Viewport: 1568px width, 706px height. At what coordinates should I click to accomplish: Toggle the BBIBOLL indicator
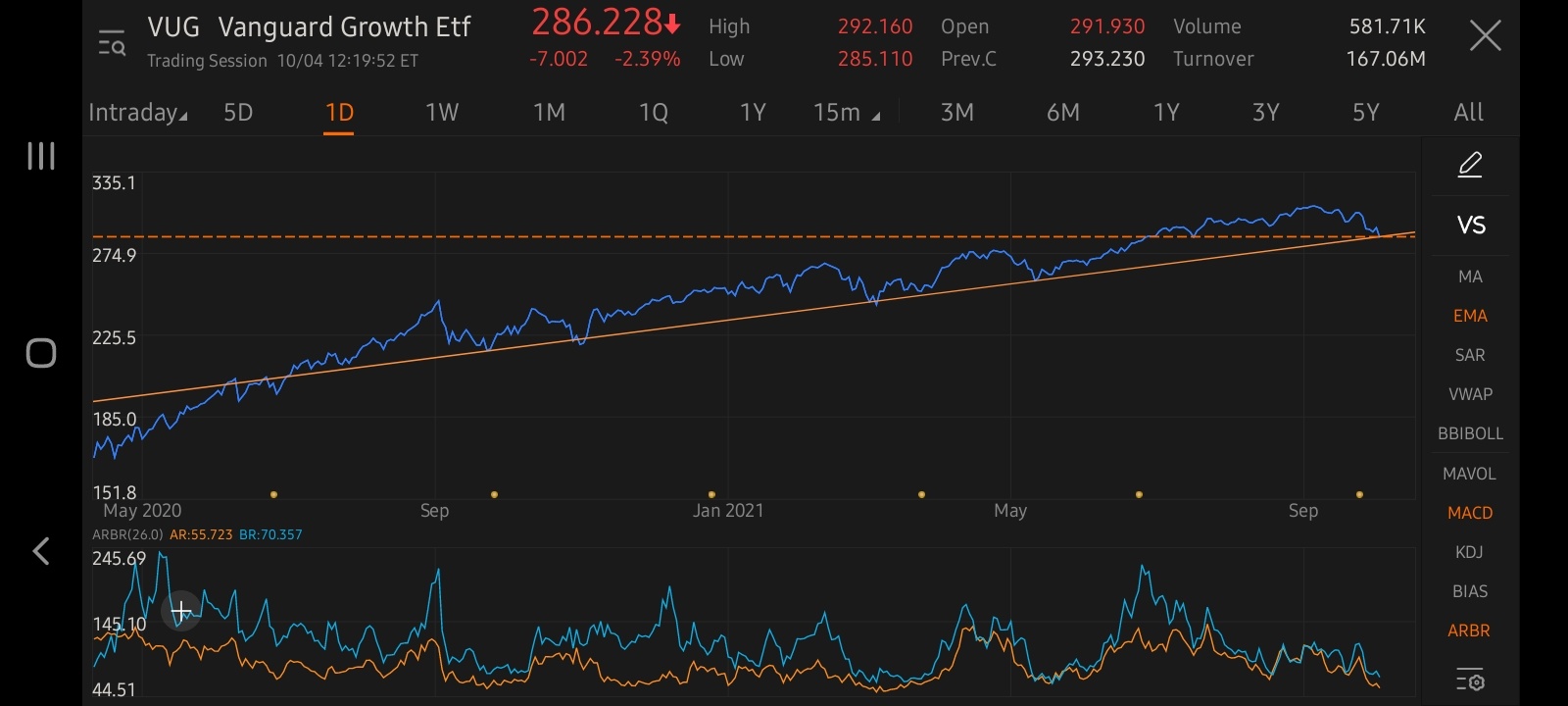1470,433
